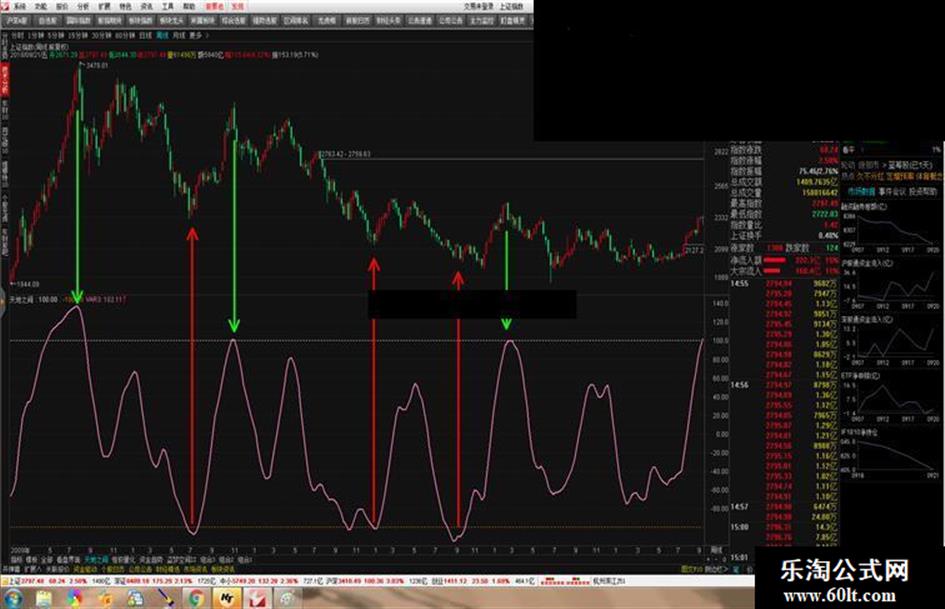Click the 区间排名 toolbar button
945x609 pixels.
(296, 21)
